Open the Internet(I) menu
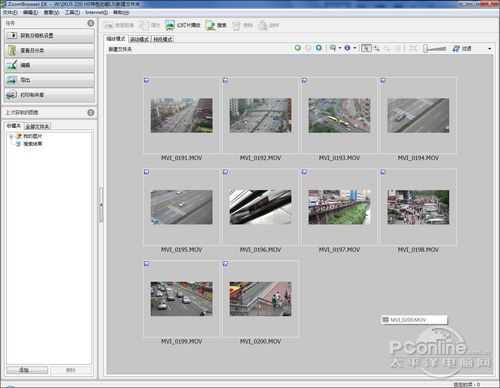 point(96,12)
